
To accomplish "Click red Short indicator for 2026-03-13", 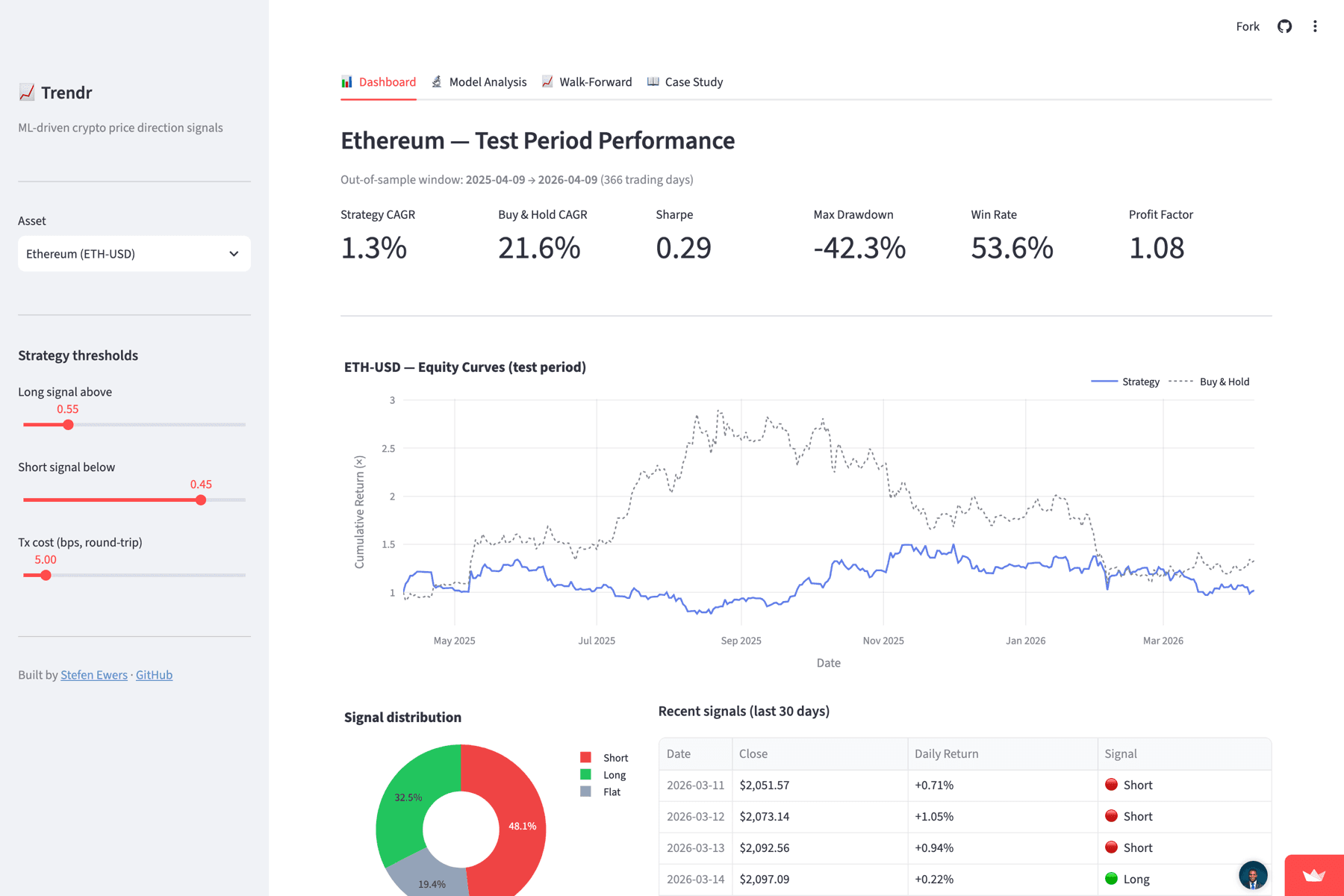I will tap(1111, 847).
